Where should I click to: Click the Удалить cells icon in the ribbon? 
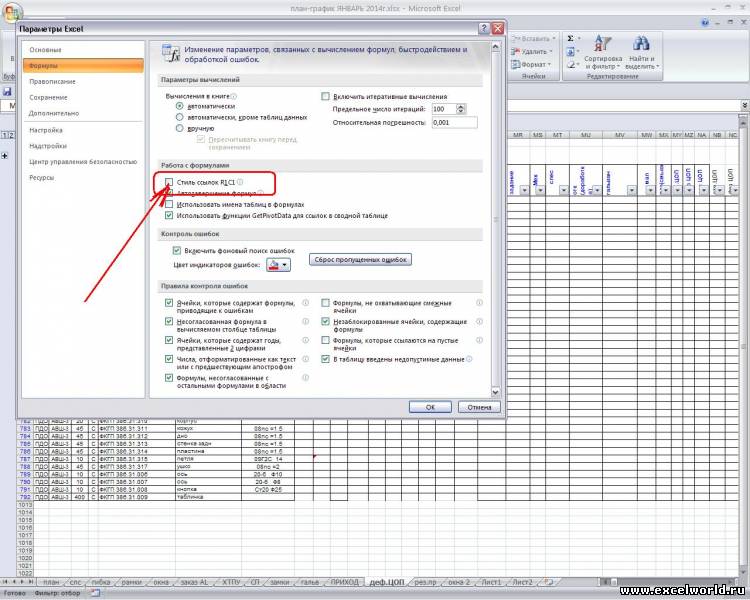pyautogui.click(x=516, y=52)
